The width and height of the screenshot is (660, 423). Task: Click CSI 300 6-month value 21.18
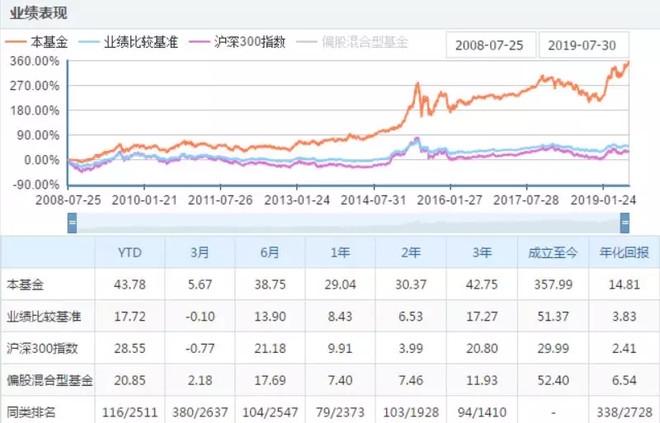270,349
